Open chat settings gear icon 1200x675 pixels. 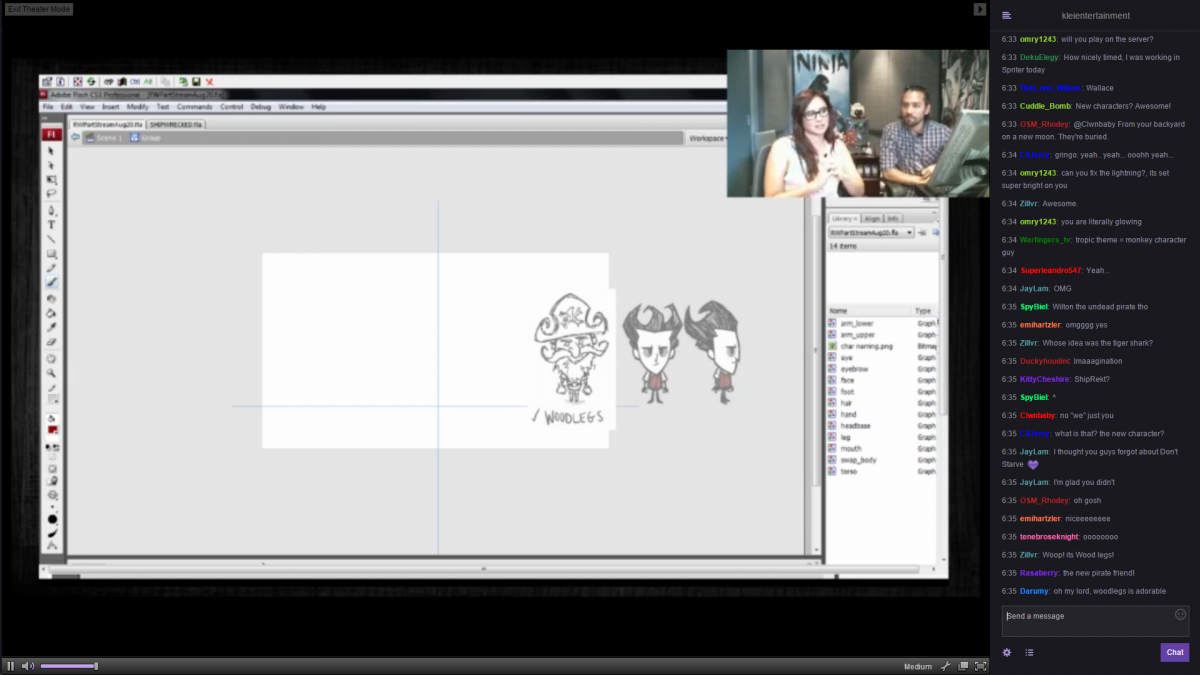1007,652
